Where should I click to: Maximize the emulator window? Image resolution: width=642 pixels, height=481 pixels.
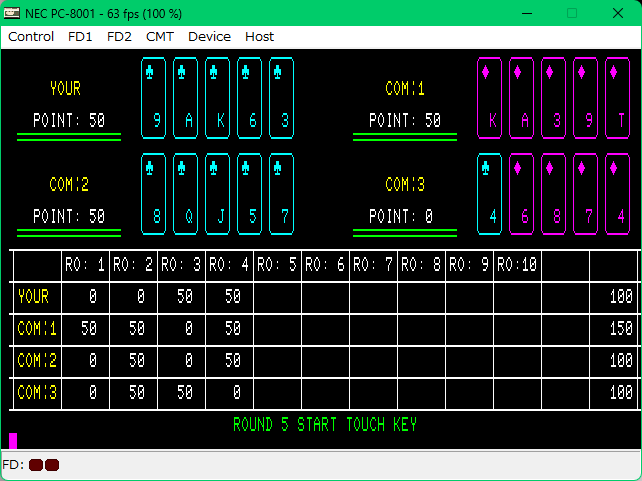pos(572,13)
